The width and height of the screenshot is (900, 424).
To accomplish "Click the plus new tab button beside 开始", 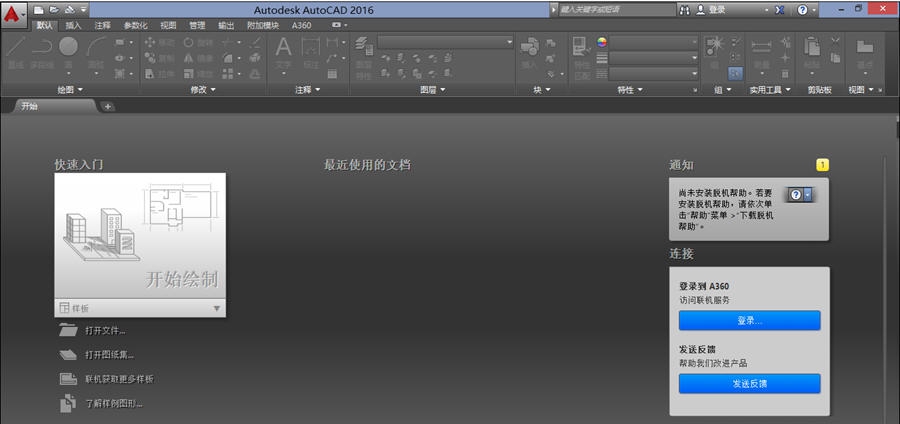I will coord(107,106).
